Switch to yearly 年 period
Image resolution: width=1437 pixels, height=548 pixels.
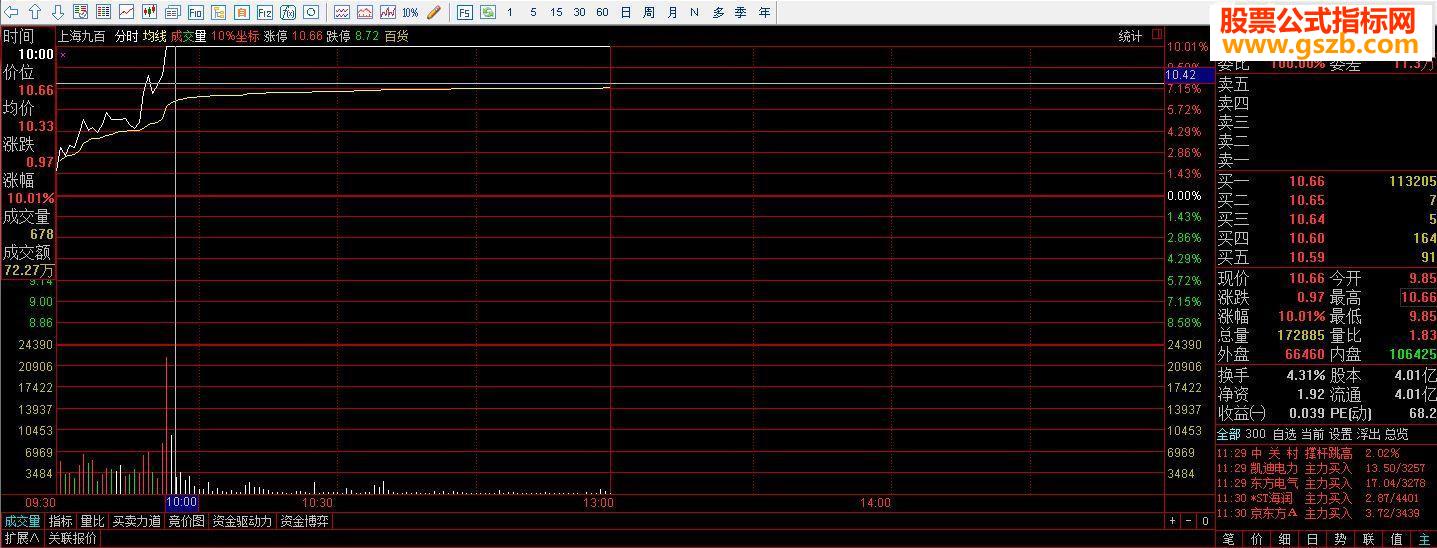[765, 12]
